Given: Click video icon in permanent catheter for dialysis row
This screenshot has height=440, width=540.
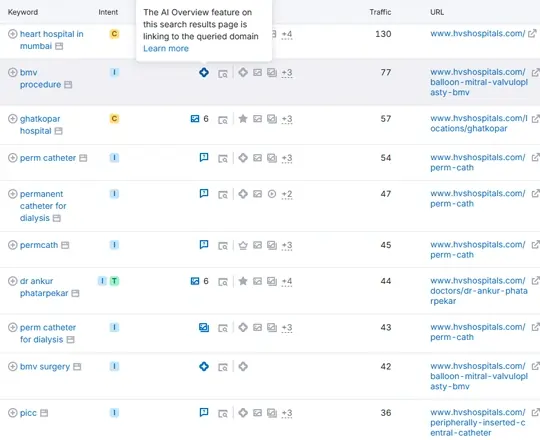Looking at the screenshot, I should click(272, 194).
